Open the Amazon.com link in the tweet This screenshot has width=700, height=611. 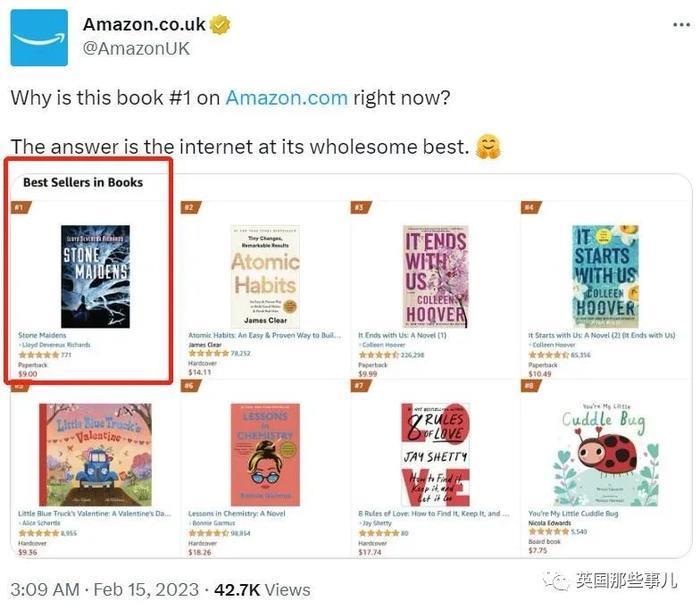coord(287,98)
